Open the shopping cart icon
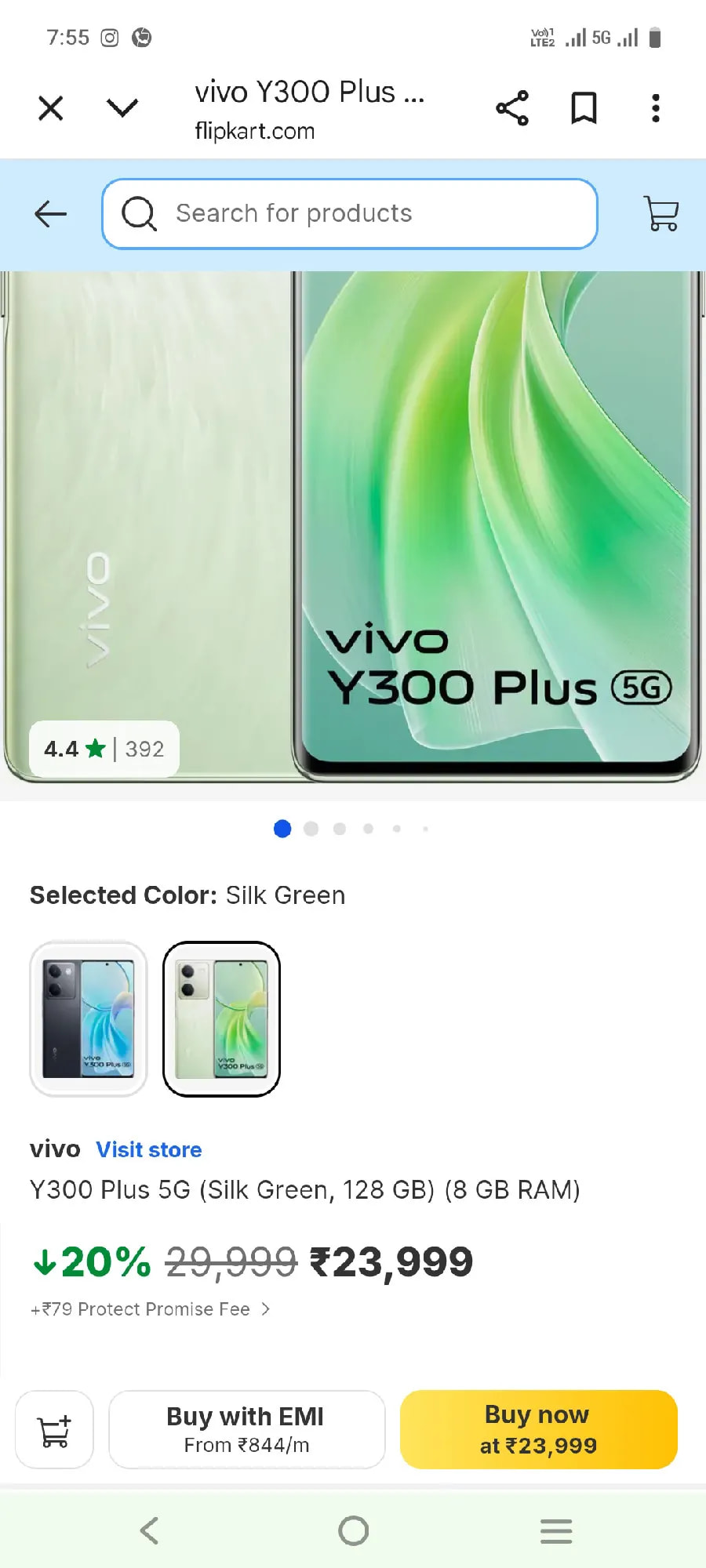Viewport: 706px width, 1568px height. click(661, 213)
